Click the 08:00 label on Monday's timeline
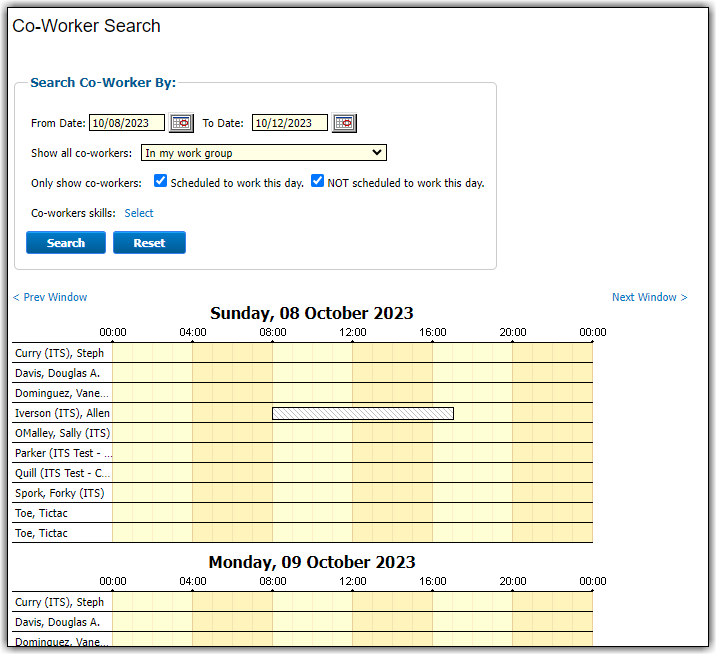Image resolution: width=717 pixels, height=655 pixels. pos(273,581)
